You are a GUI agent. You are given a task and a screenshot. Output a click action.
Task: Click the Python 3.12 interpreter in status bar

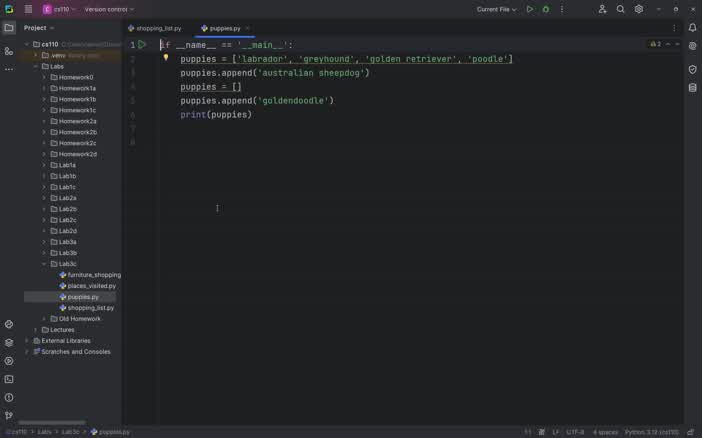click(x=651, y=432)
